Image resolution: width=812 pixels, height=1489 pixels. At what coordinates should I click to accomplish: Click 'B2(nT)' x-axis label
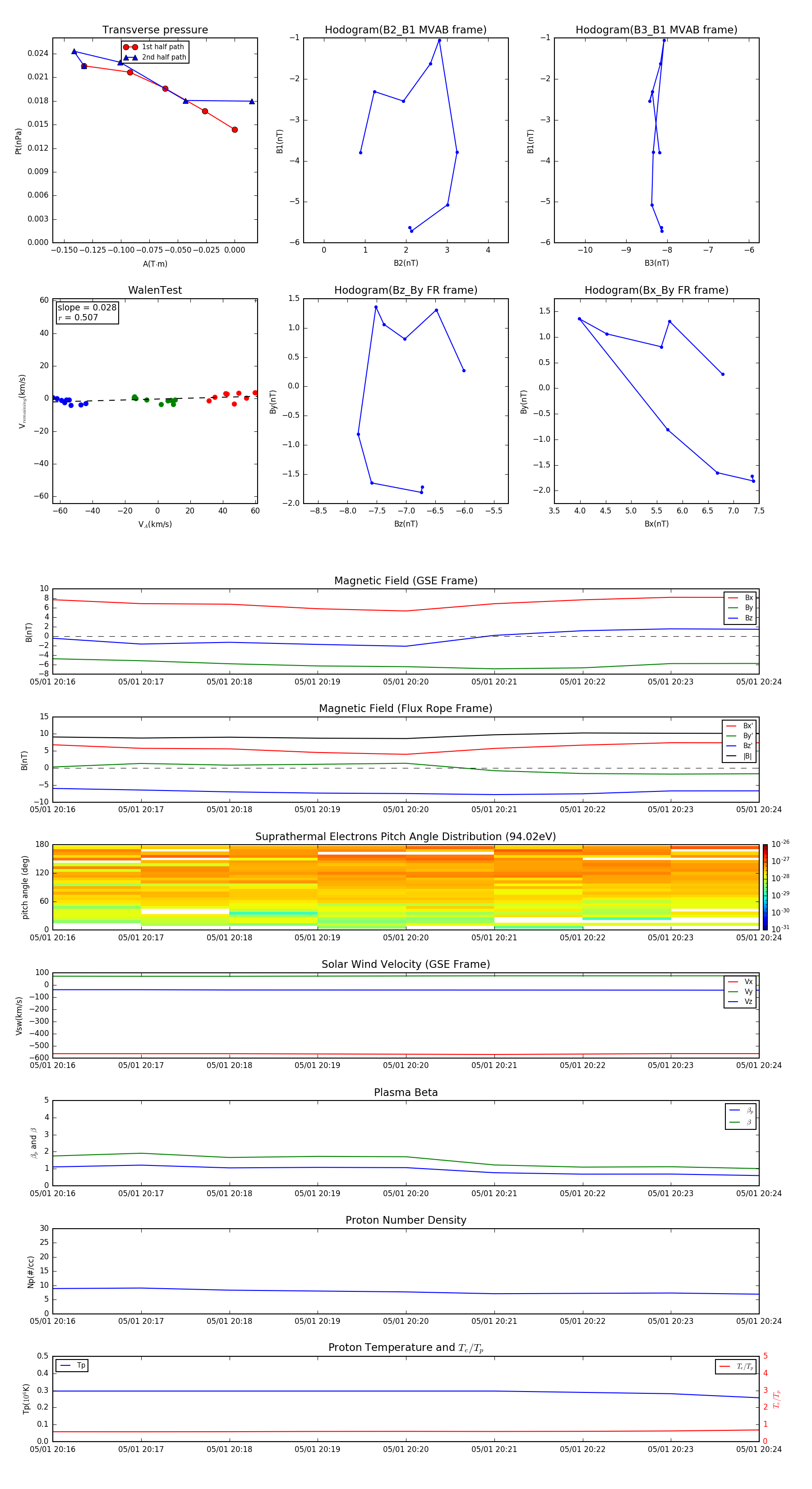point(406,263)
